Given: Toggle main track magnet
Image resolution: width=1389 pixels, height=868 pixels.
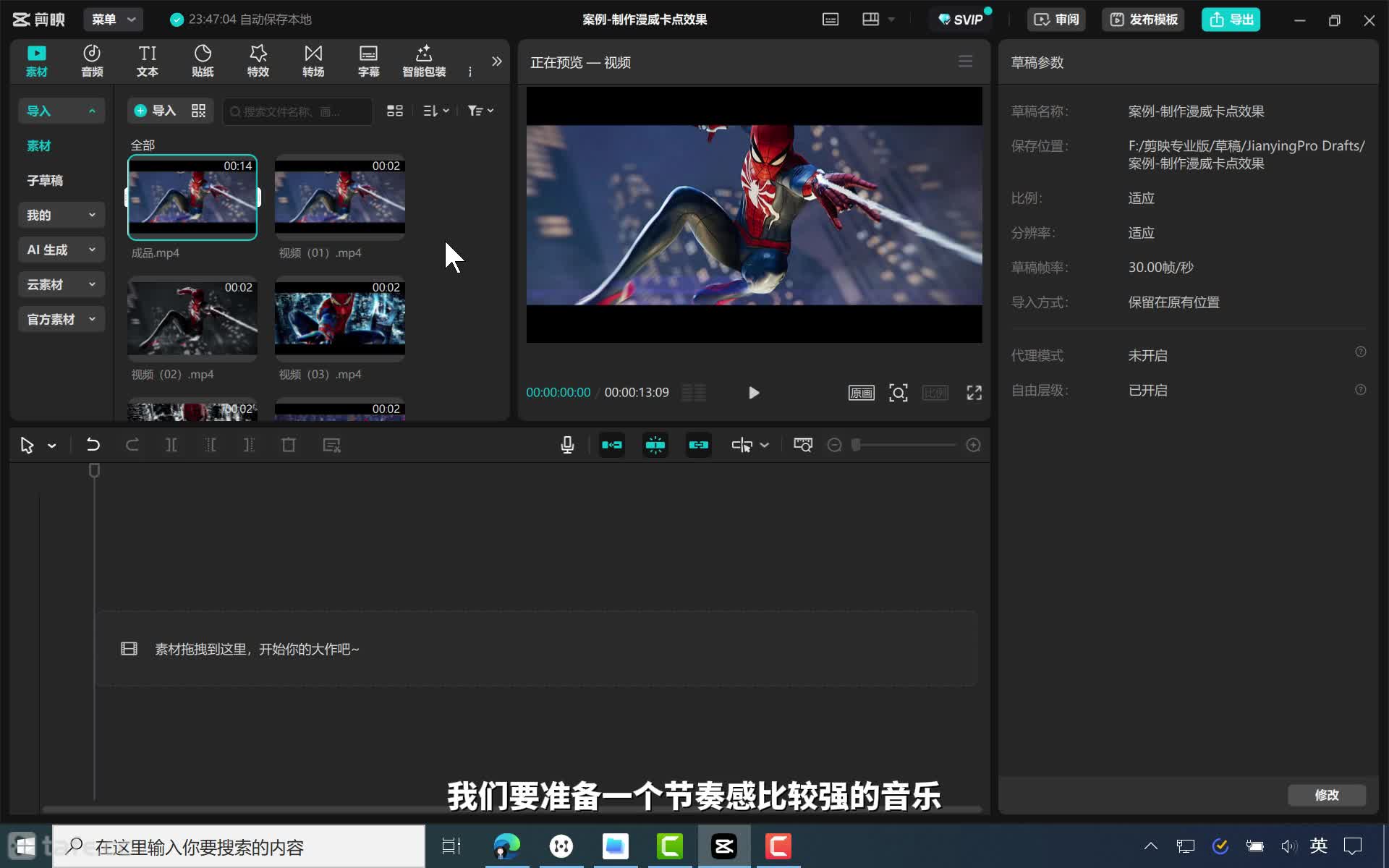Looking at the screenshot, I should (x=612, y=445).
